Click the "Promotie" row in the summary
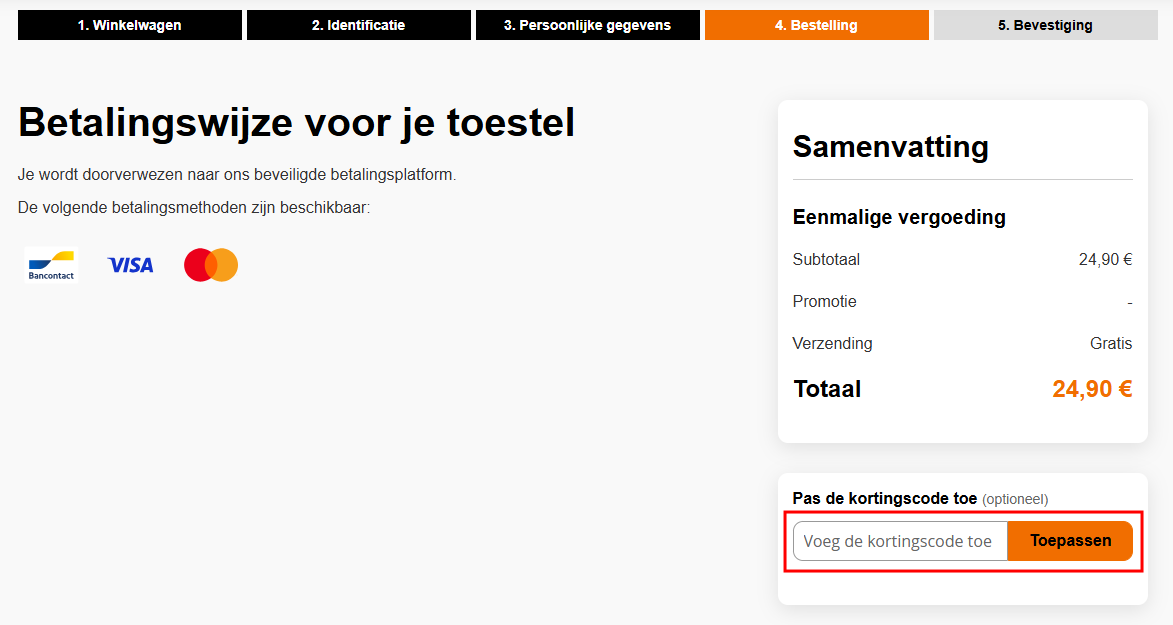This screenshot has width=1173, height=625. [824, 301]
